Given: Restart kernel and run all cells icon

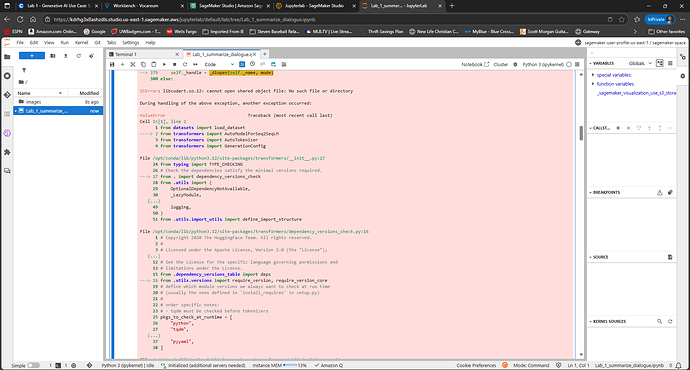Looking at the screenshot, I should coord(195,64).
